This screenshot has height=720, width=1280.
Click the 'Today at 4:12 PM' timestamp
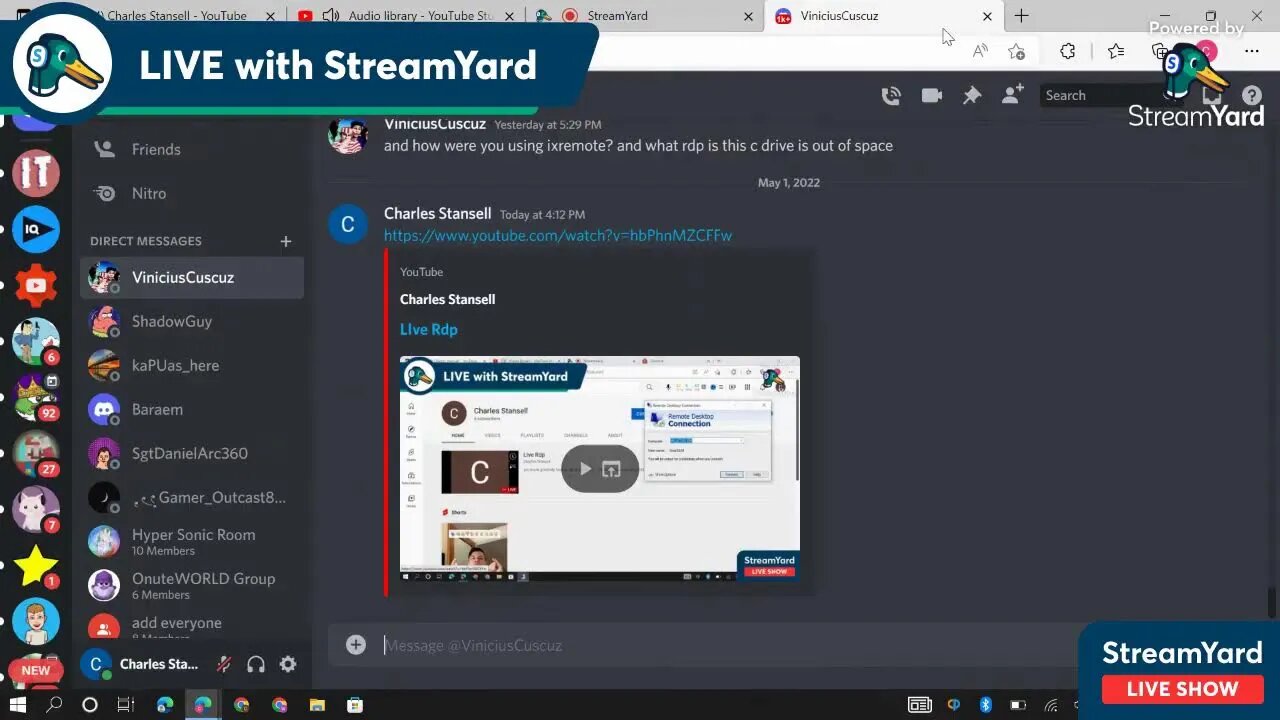[x=542, y=215]
